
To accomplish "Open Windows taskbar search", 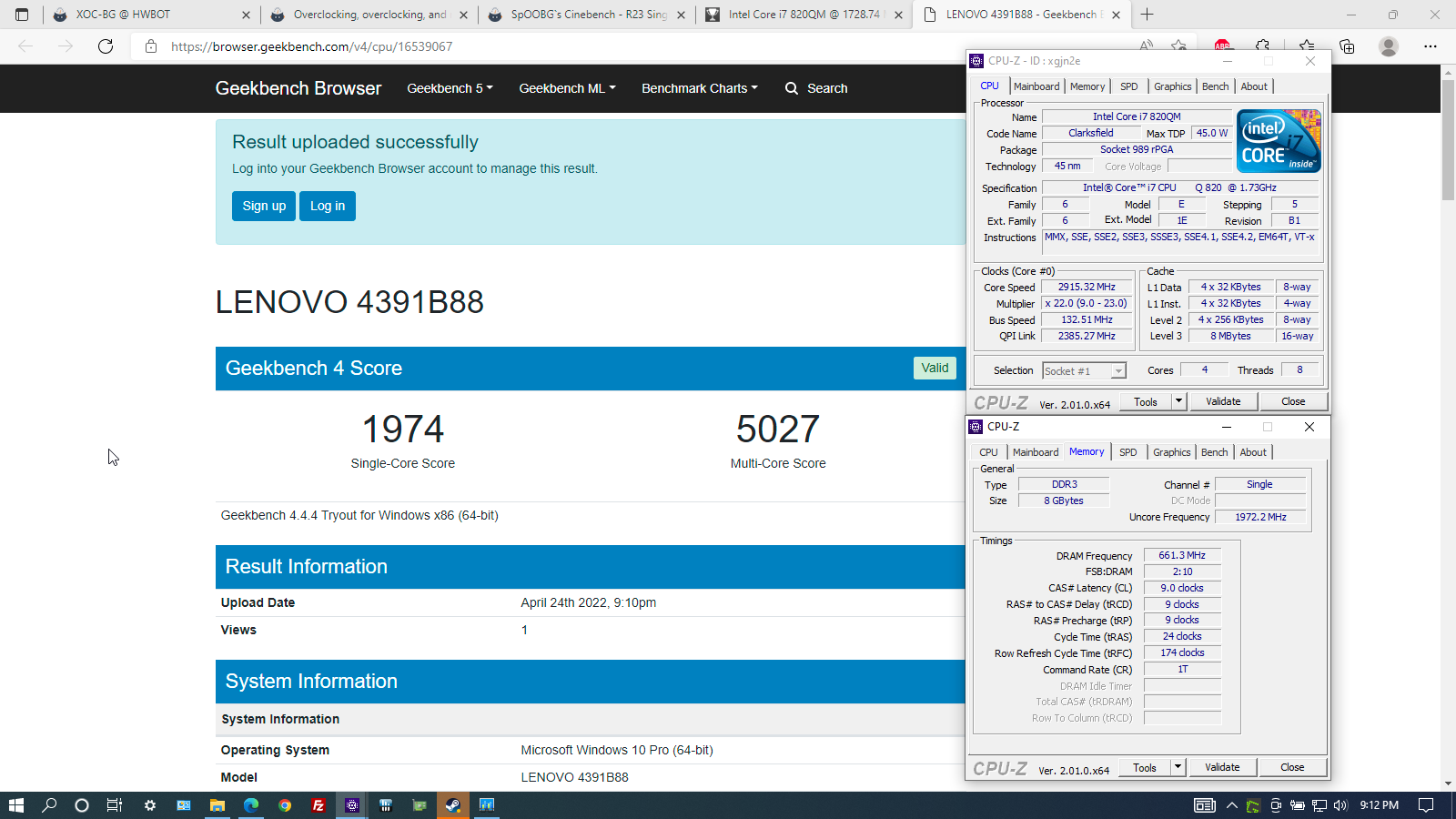I will click(49, 804).
